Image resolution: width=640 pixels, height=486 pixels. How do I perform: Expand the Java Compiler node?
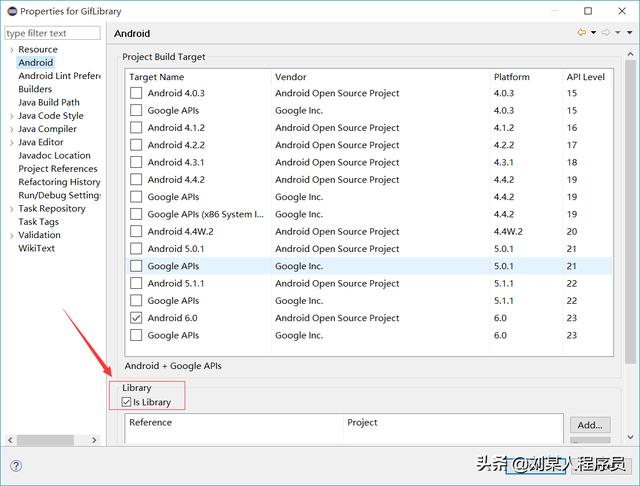pos(11,129)
